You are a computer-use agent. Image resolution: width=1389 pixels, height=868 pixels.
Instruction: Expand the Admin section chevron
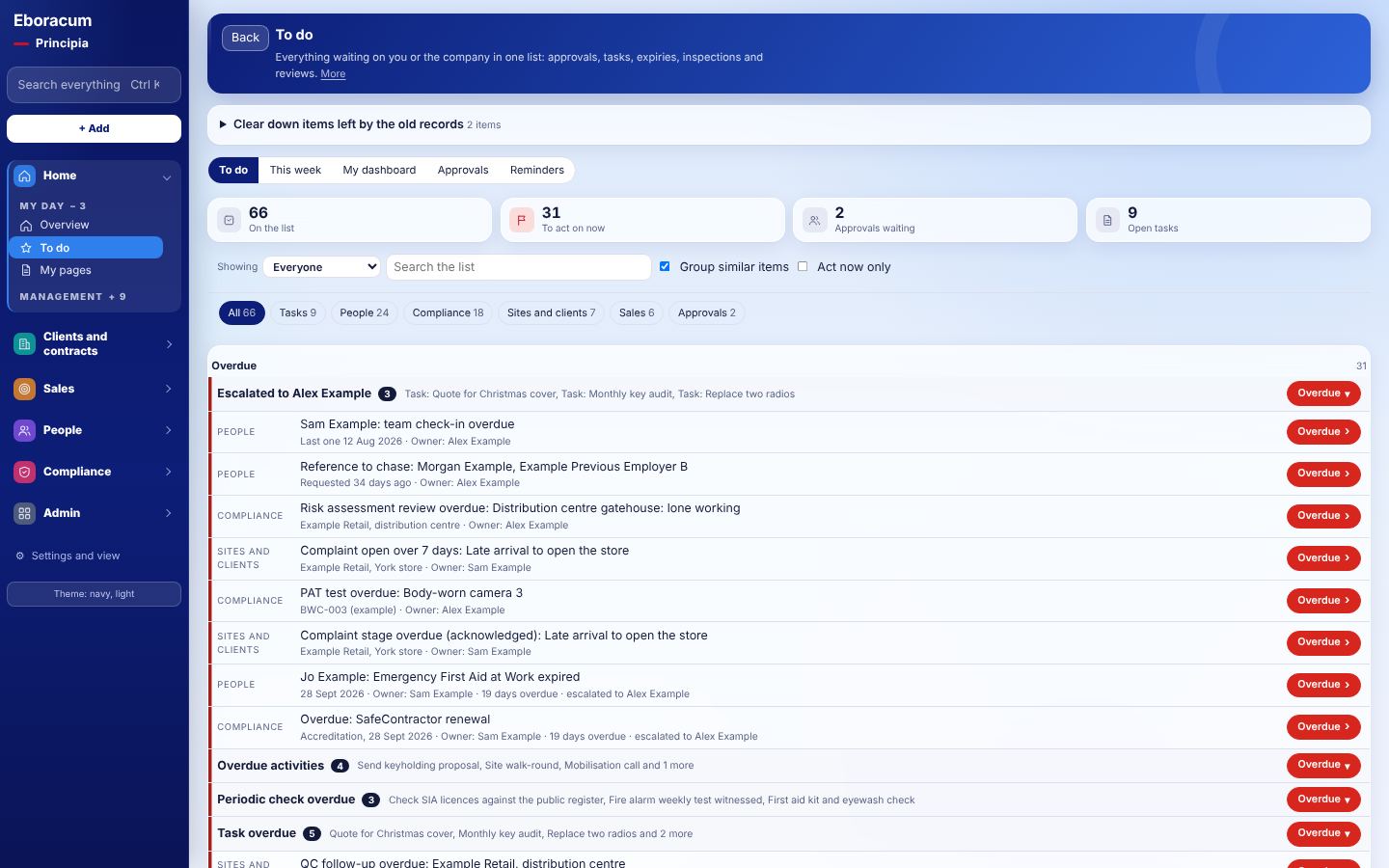[x=169, y=513]
